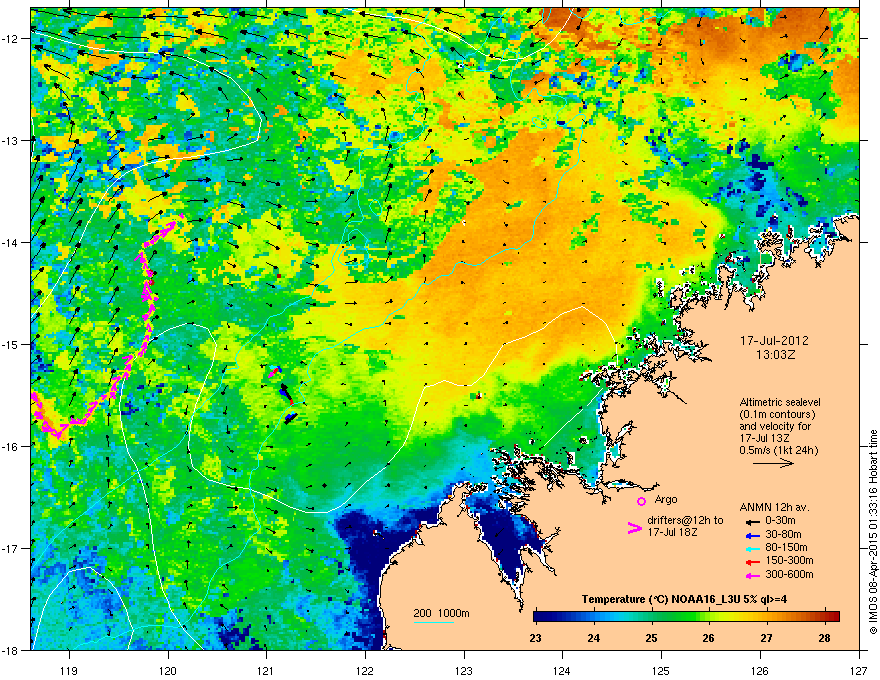880x680 pixels.
Task: Click the longitude axis label 120
Action: click(x=168, y=670)
